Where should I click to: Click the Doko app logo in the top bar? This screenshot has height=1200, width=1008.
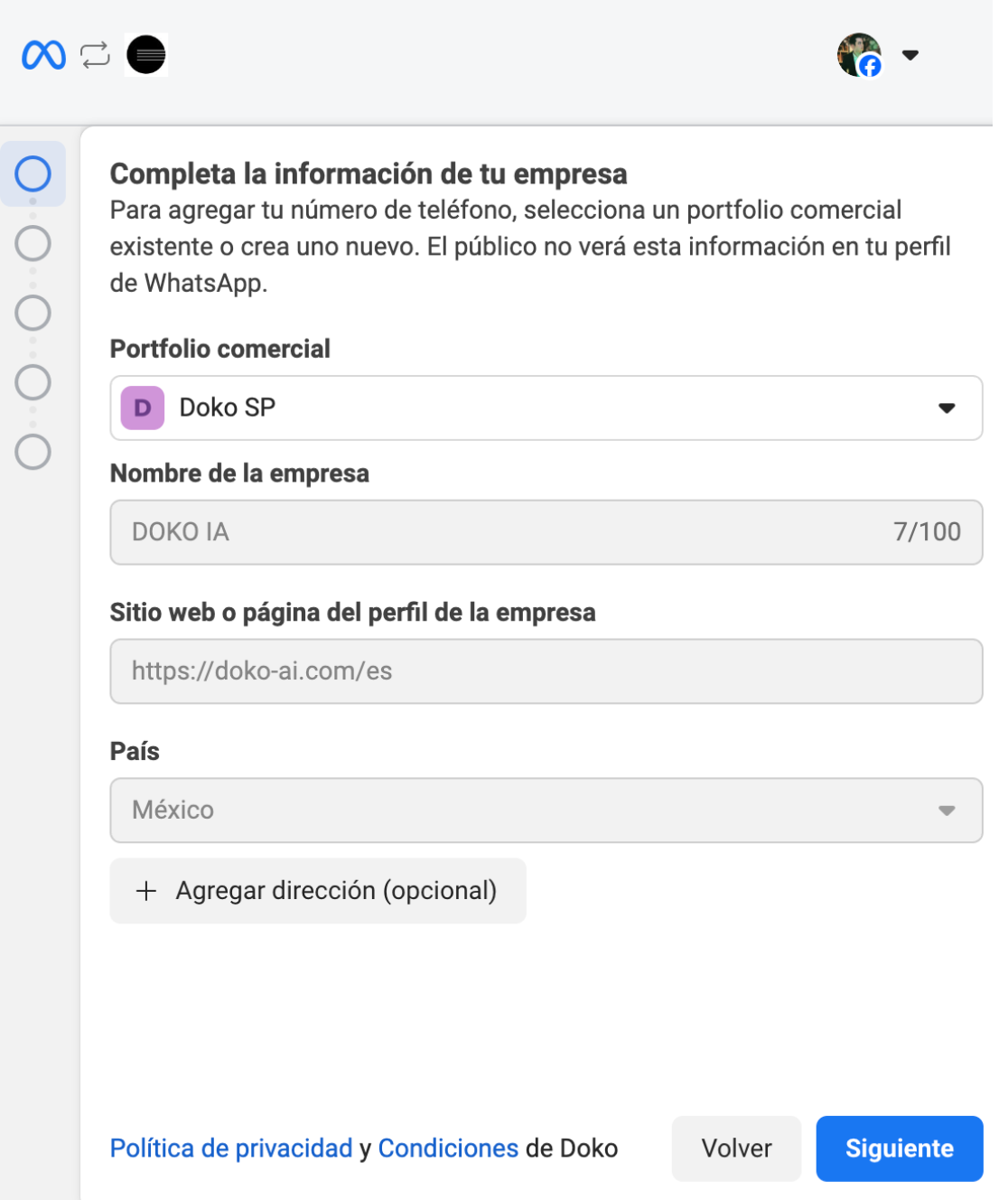click(147, 55)
